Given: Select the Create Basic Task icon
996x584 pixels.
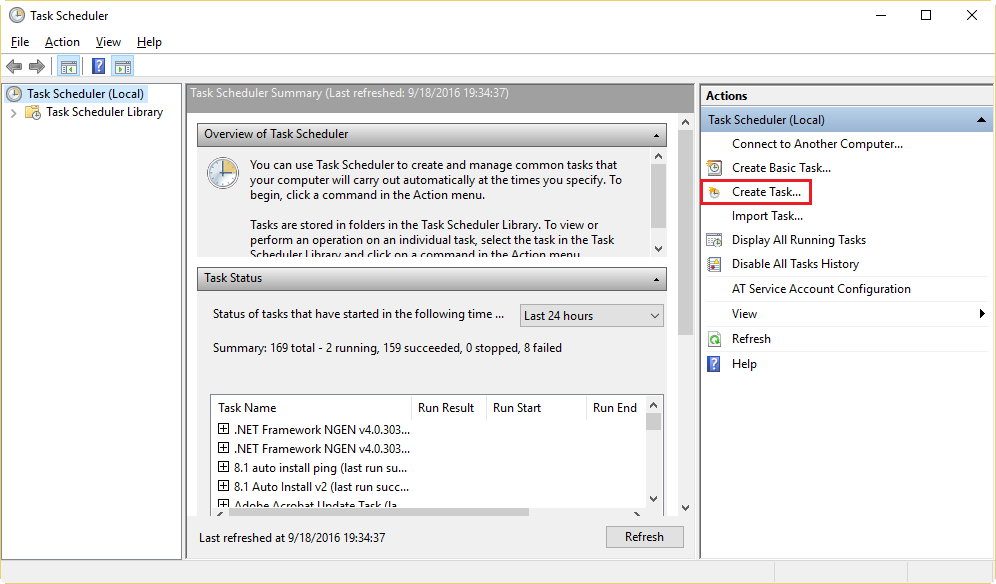Looking at the screenshot, I should 714,167.
